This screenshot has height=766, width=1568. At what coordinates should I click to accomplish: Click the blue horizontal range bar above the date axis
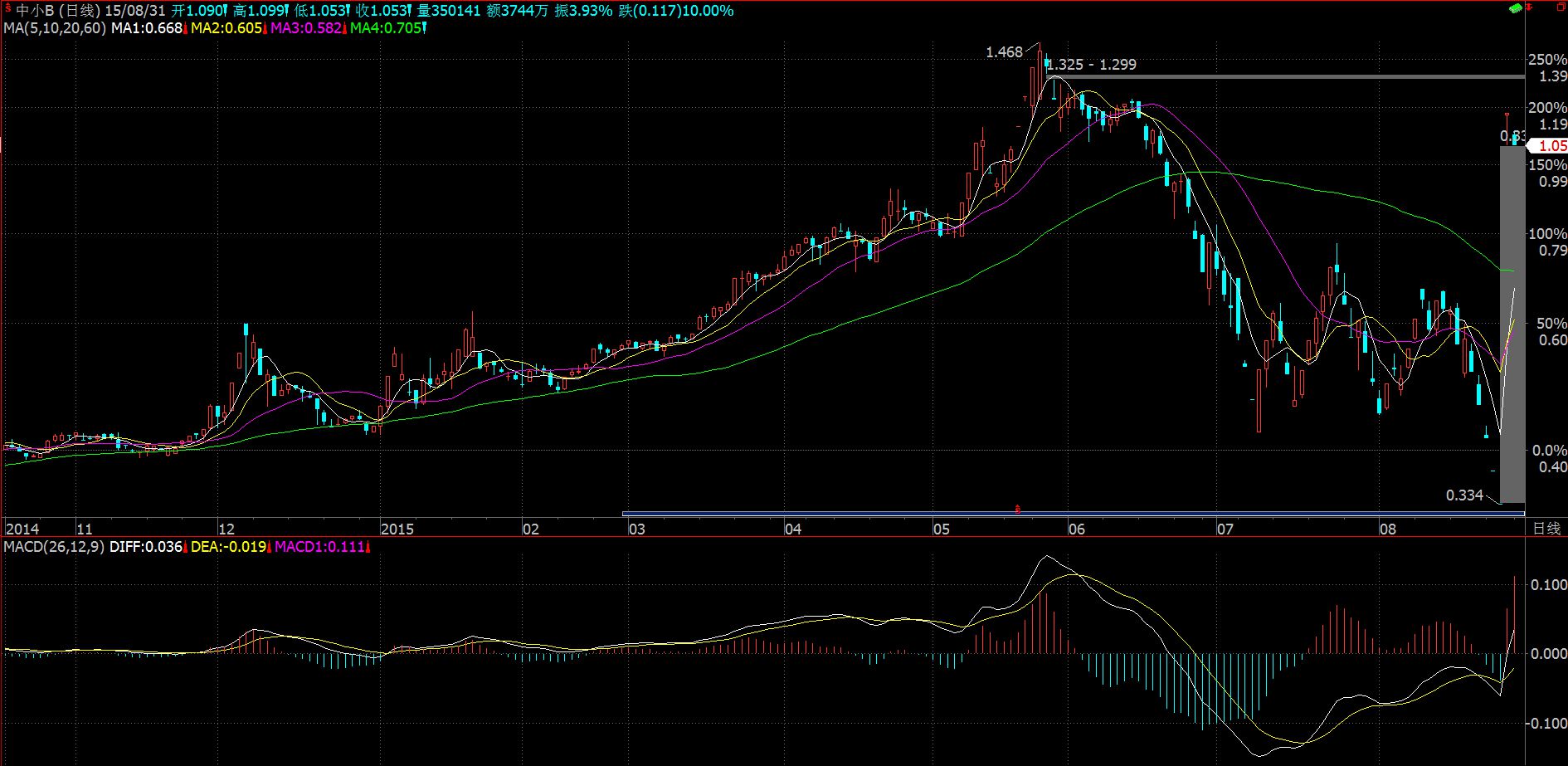coord(1074,514)
